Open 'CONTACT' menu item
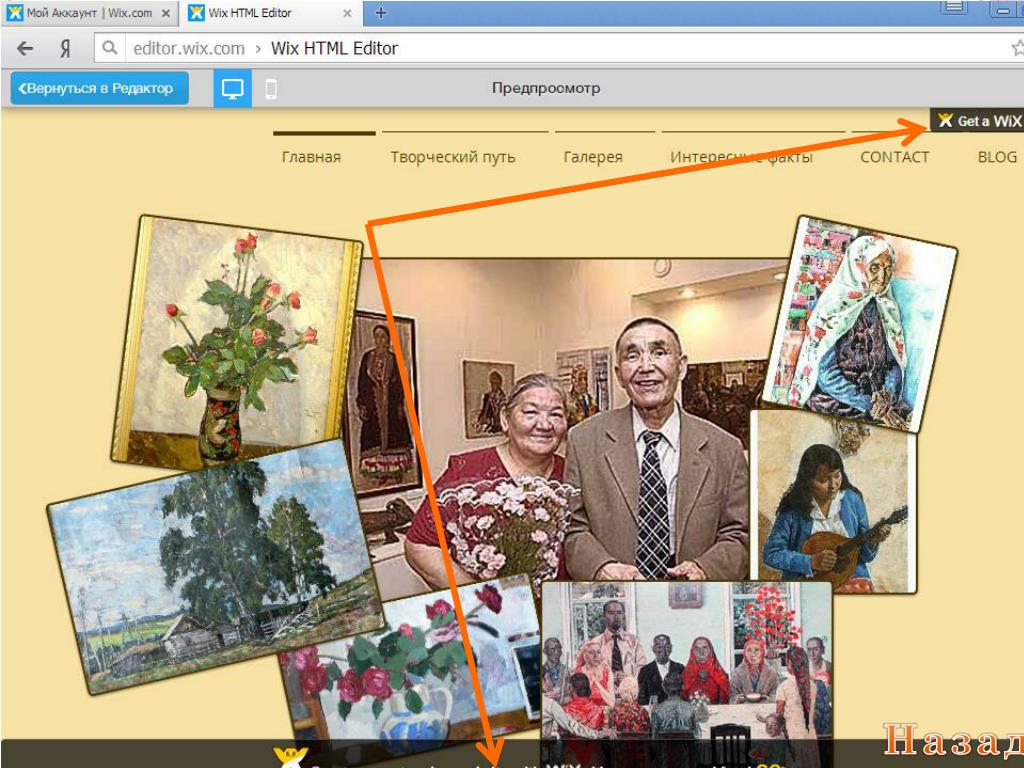Viewport: 1024px width, 768px height. coord(894,157)
